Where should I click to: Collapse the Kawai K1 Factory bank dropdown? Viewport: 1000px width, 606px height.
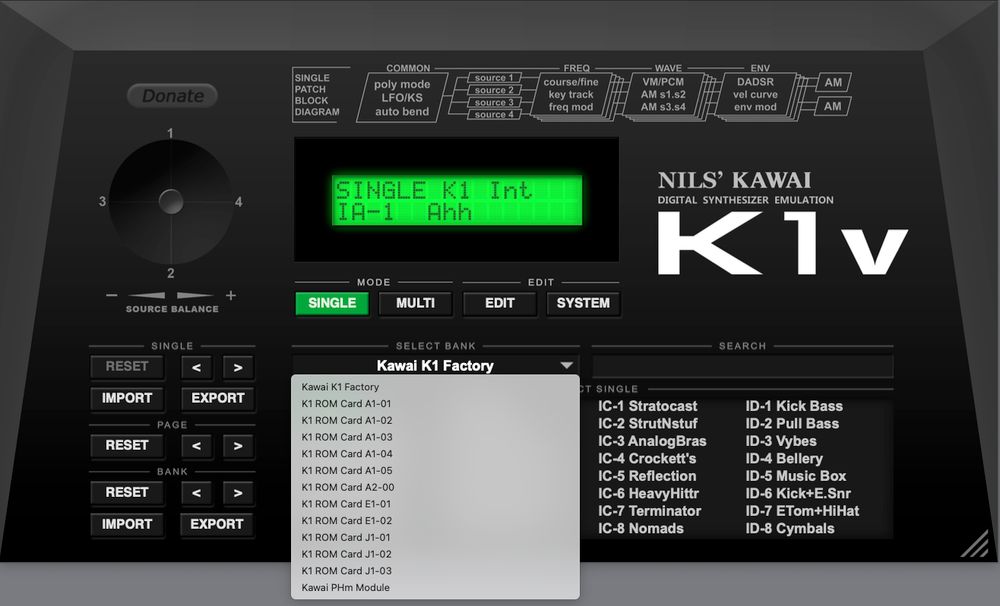[436, 366]
